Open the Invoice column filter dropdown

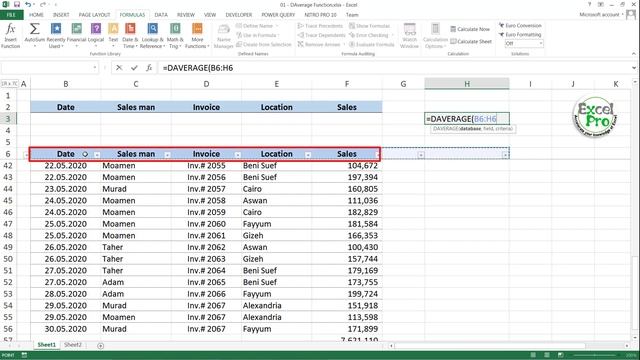point(238,155)
